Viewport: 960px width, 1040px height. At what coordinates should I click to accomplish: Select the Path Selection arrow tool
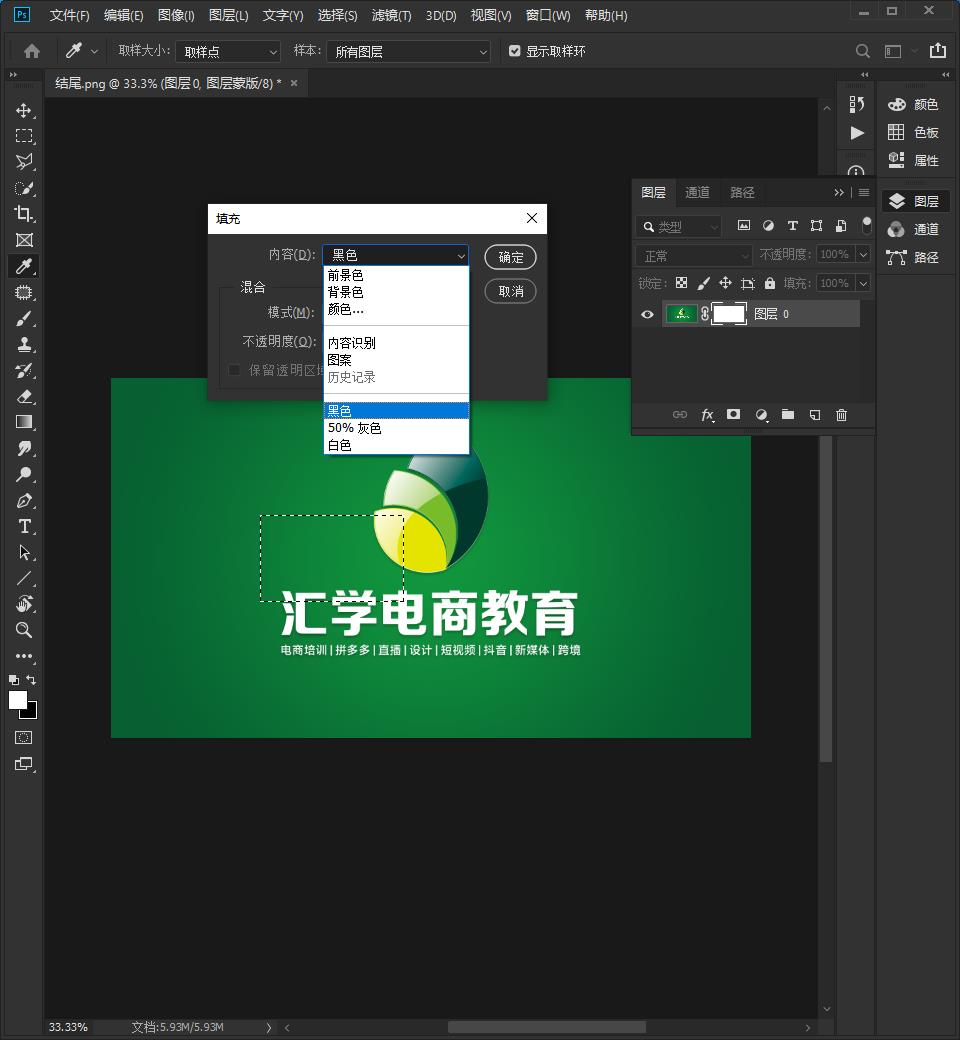click(24, 552)
